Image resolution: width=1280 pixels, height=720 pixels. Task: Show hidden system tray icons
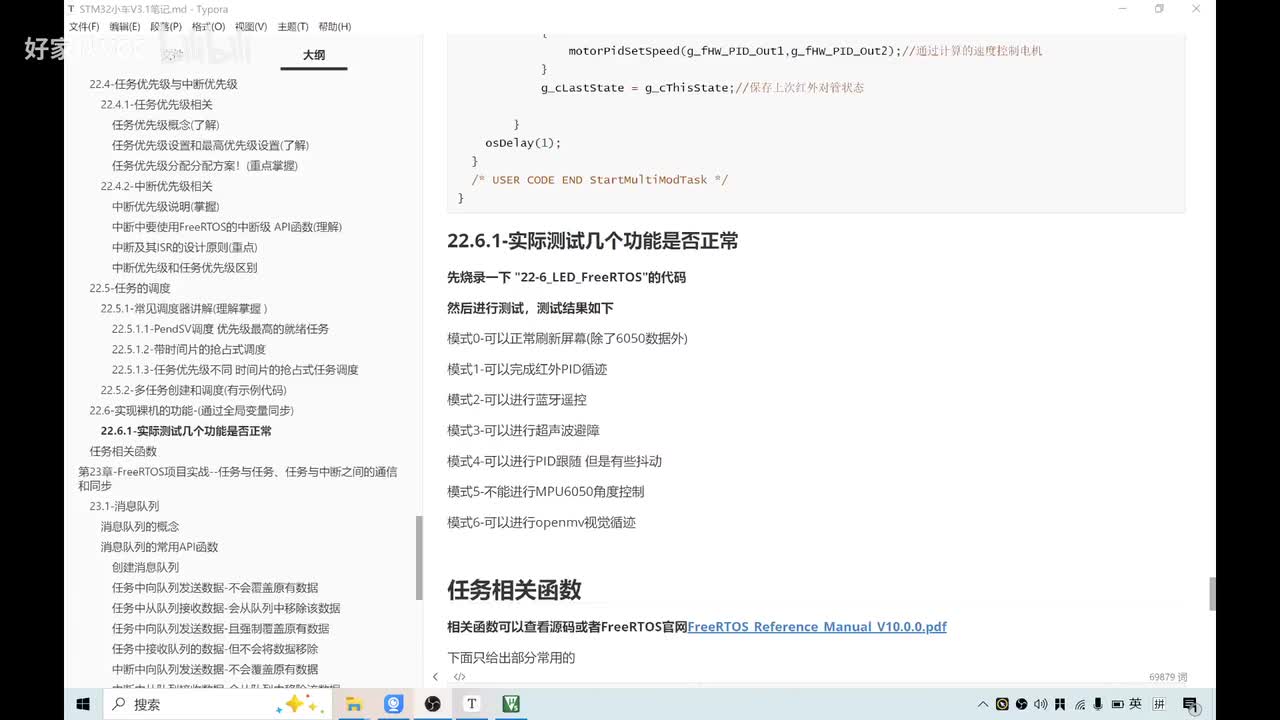click(x=984, y=704)
